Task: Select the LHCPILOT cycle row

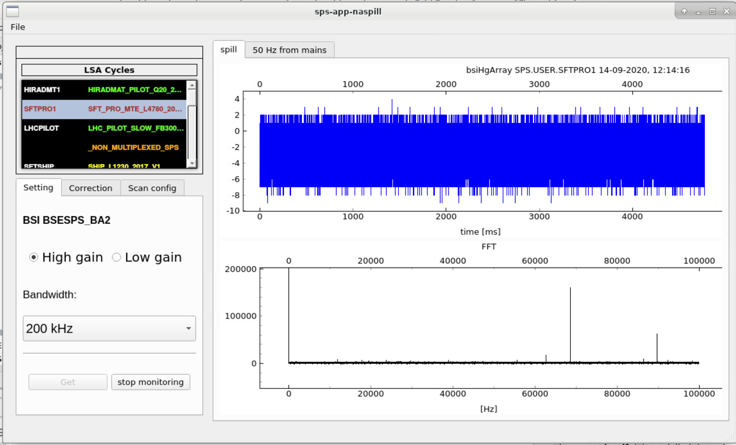Action: (104, 128)
